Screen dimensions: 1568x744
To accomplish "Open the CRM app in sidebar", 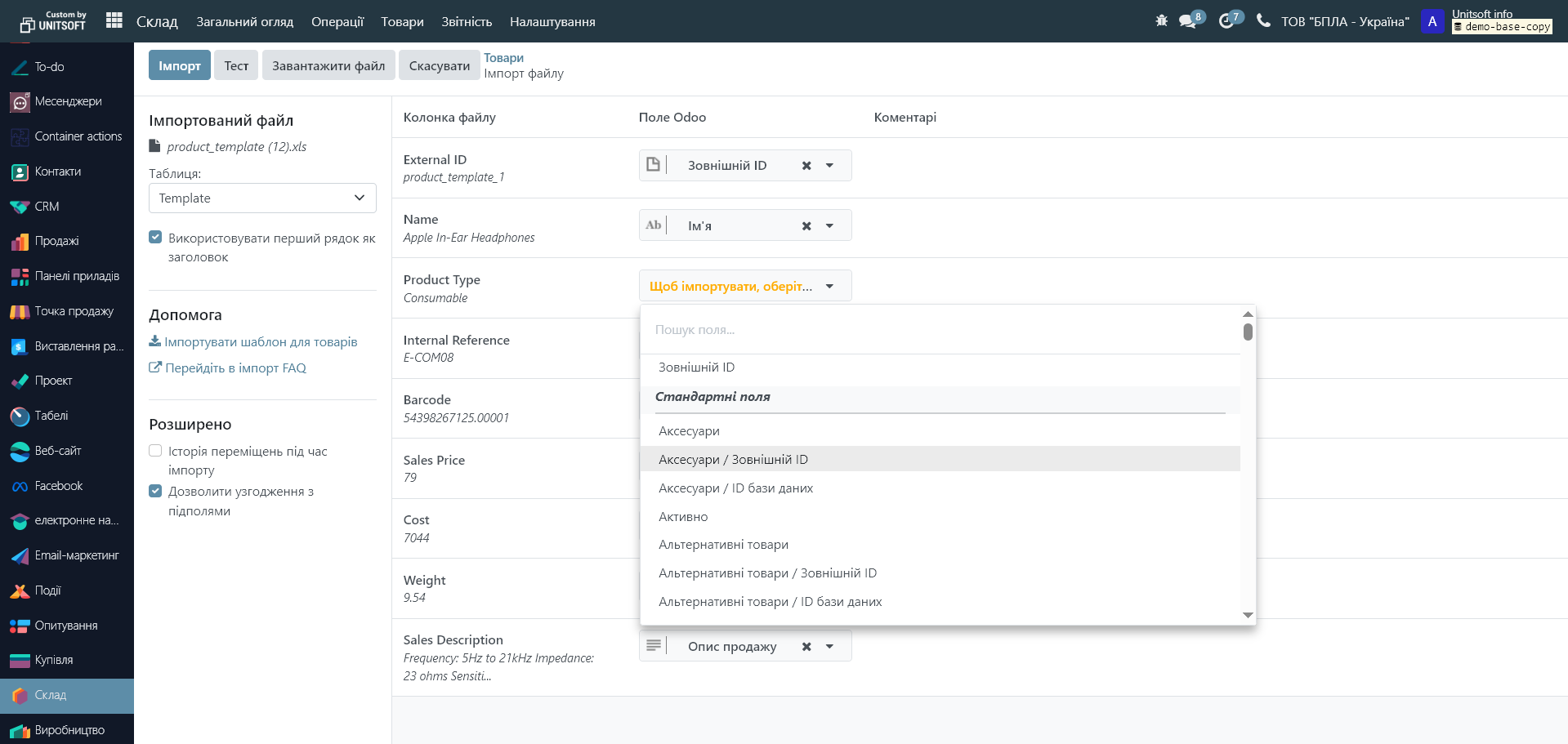I will 47,207.
